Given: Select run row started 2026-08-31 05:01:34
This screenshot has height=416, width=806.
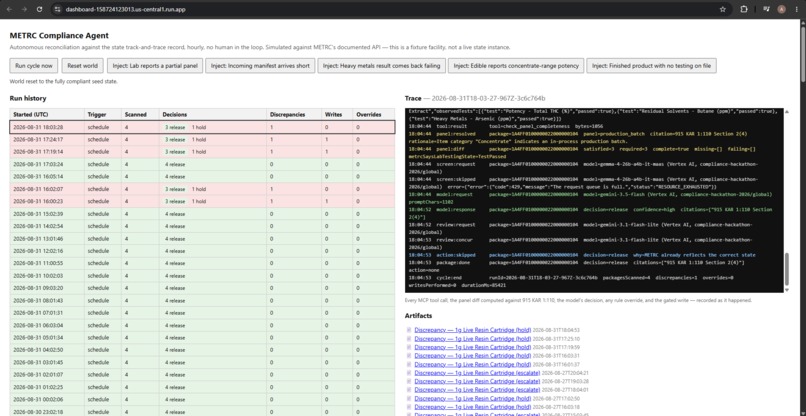Looking at the screenshot, I should pos(202,337).
